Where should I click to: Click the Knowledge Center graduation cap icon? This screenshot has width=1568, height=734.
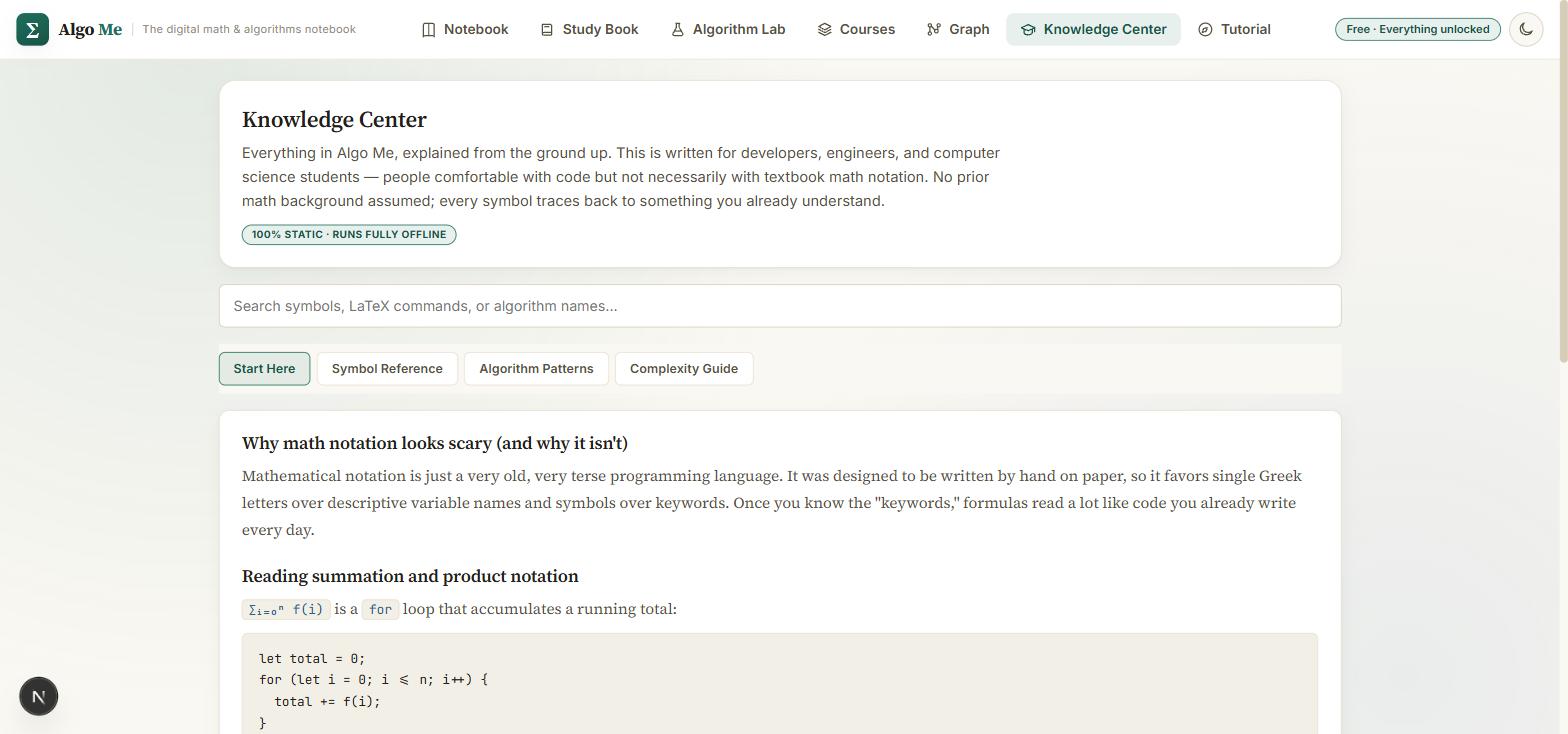[1028, 30]
